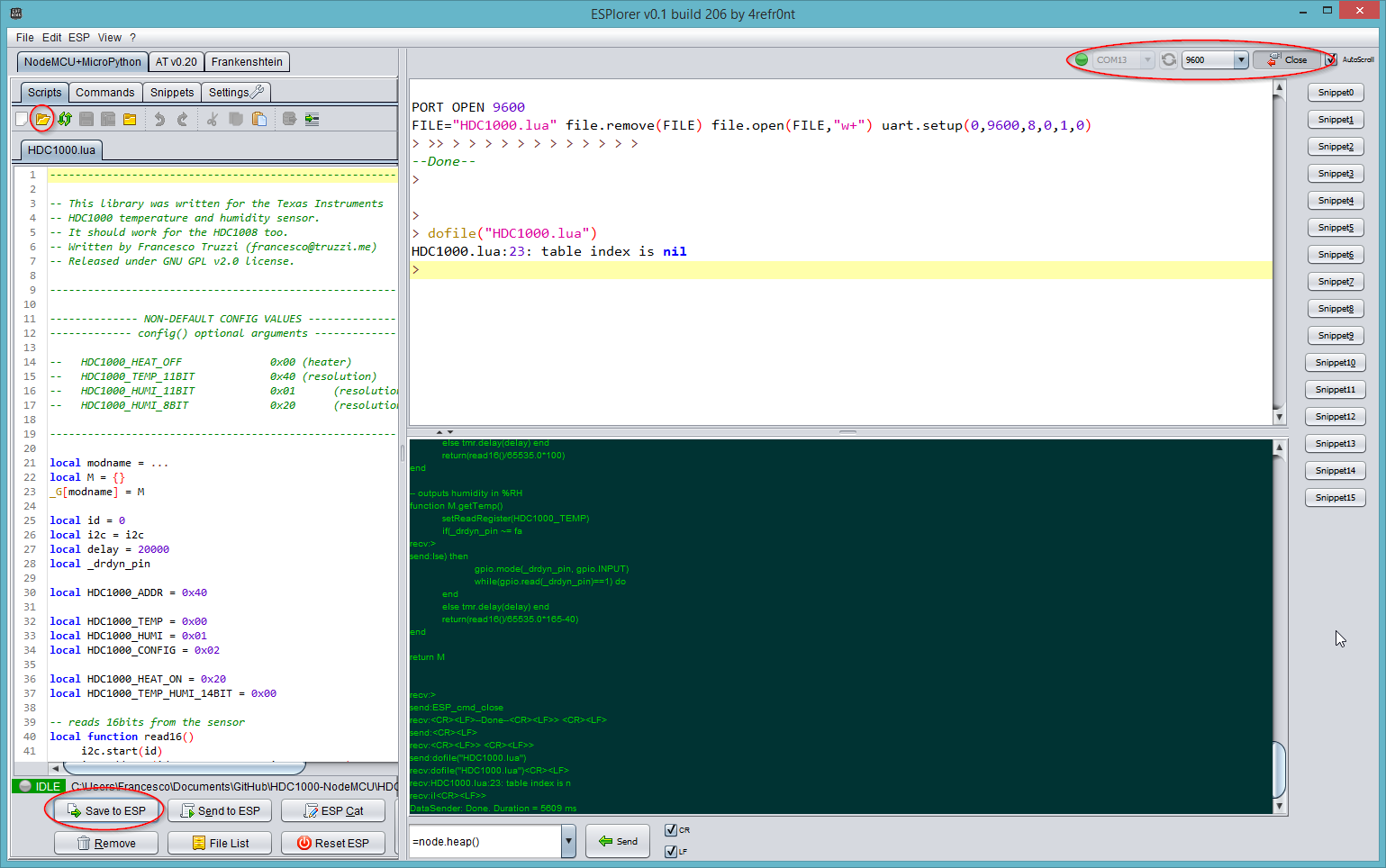Click the Snippet5 button
This screenshot has width=1386, height=868.
[1335, 228]
